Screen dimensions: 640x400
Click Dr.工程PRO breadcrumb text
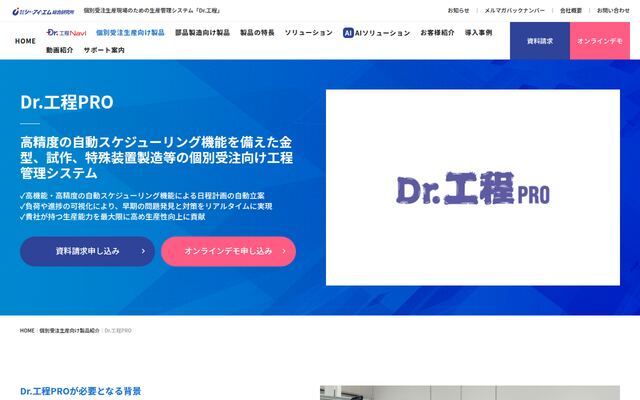118,331
